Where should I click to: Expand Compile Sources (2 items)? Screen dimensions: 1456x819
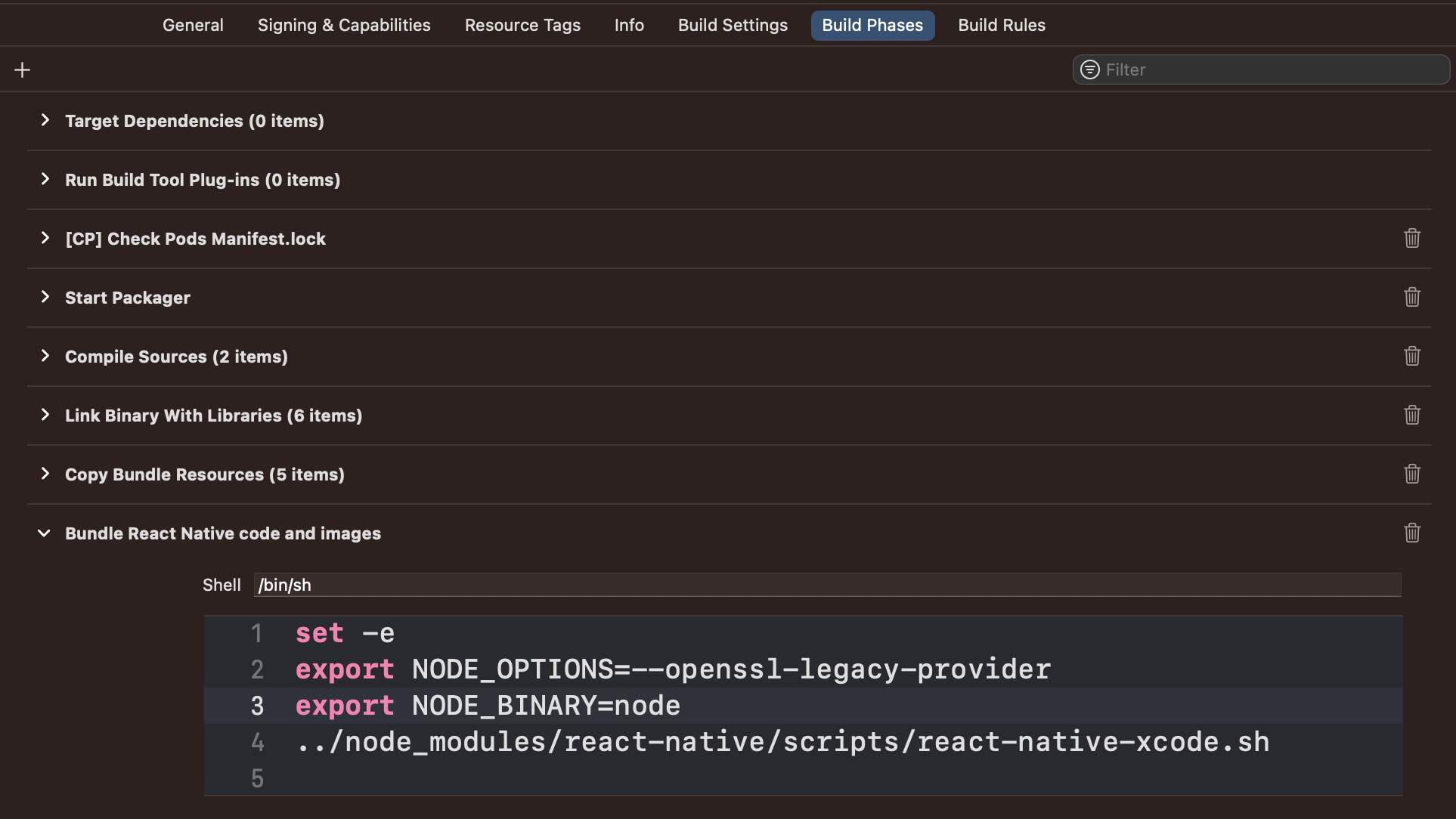click(45, 357)
